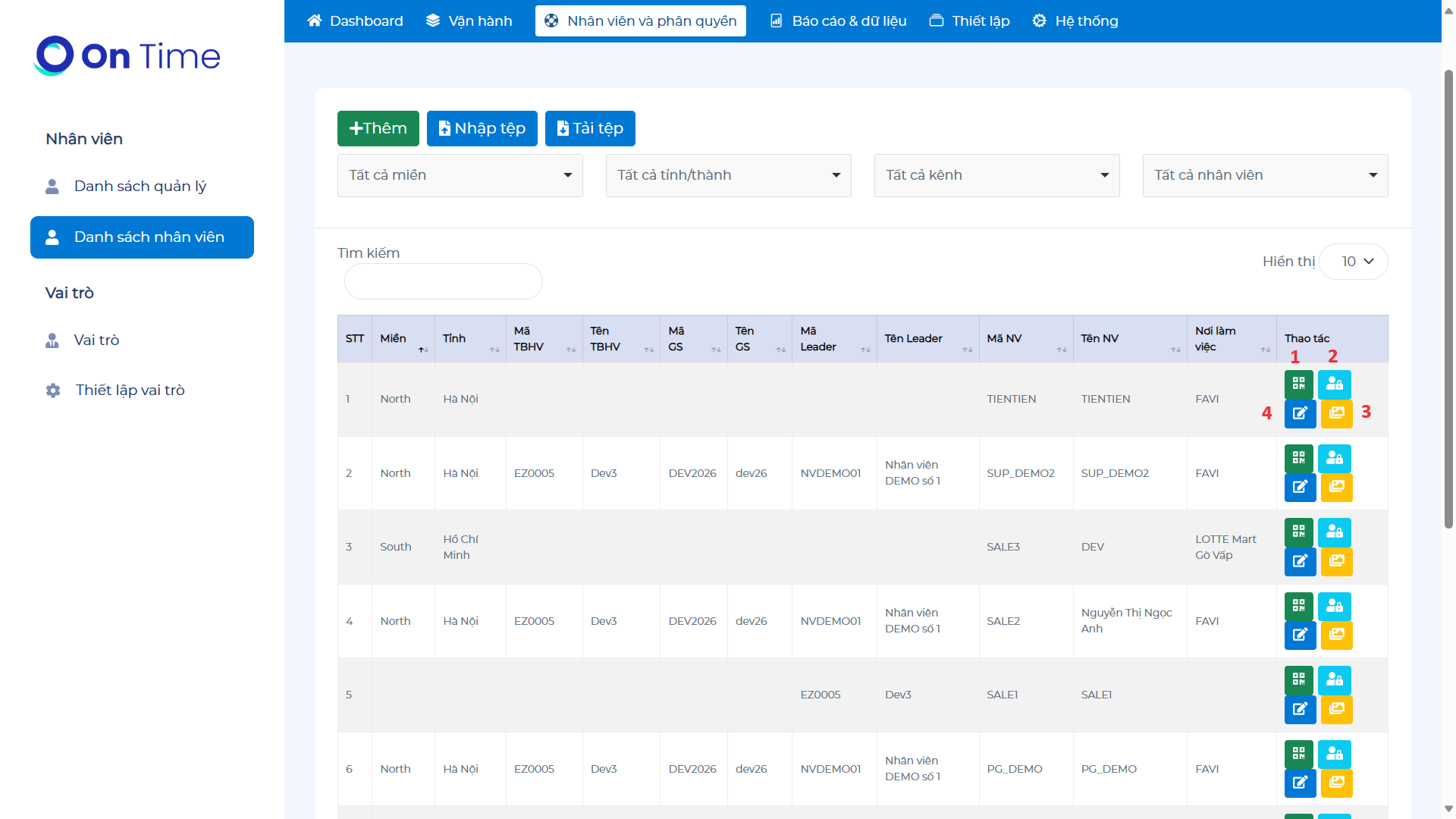This screenshot has width=1456, height=819.
Task: Click the On Time logo
Action: [127, 55]
